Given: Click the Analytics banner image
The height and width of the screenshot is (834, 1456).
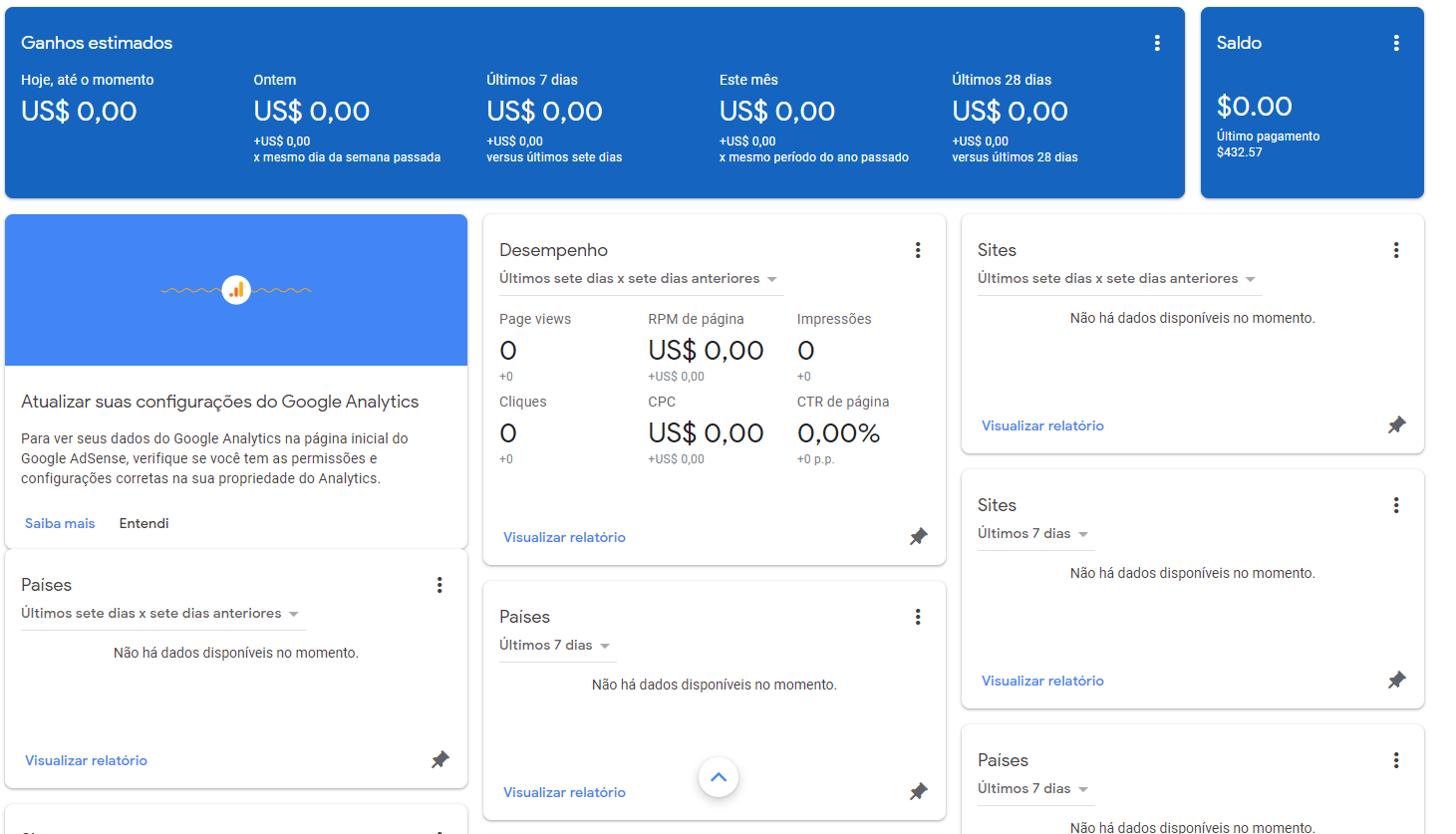Looking at the screenshot, I should (x=236, y=290).
